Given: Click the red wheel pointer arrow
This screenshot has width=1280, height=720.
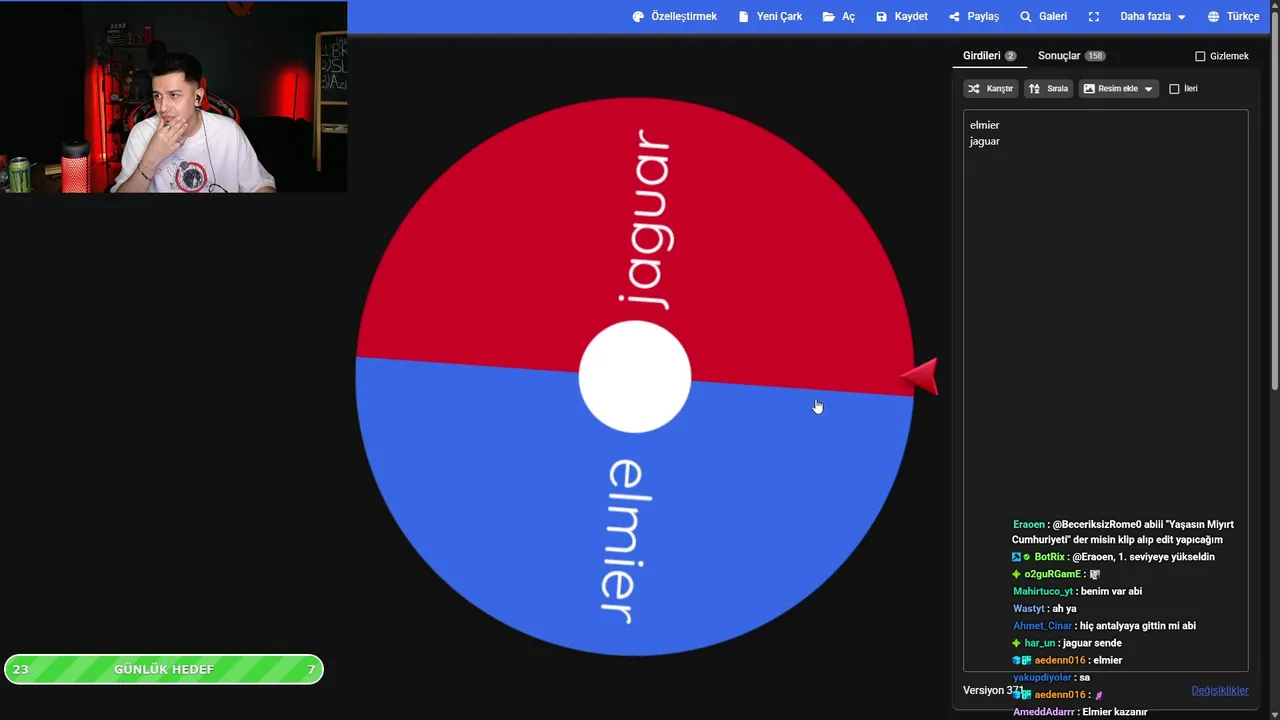Looking at the screenshot, I should tap(920, 377).
